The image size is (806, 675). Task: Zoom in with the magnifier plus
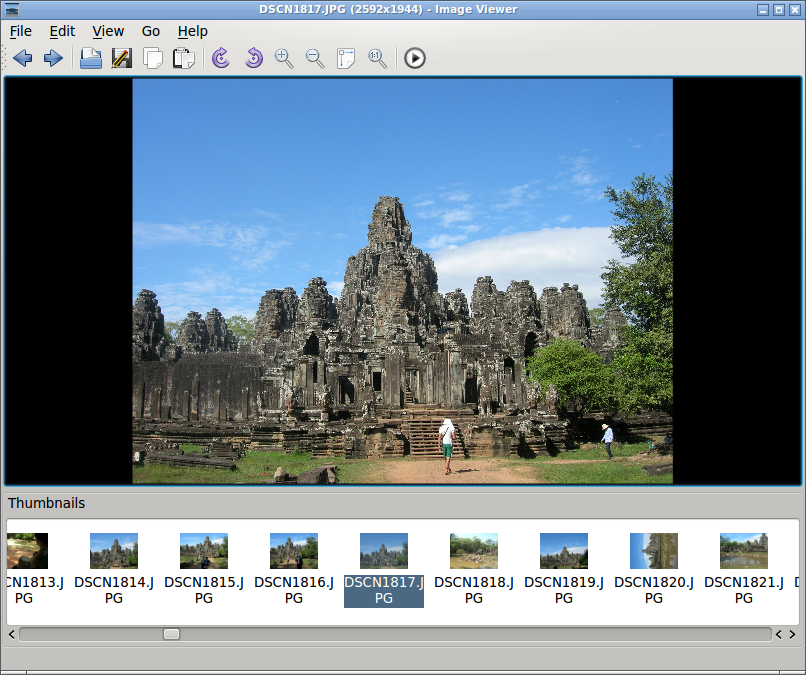click(284, 58)
